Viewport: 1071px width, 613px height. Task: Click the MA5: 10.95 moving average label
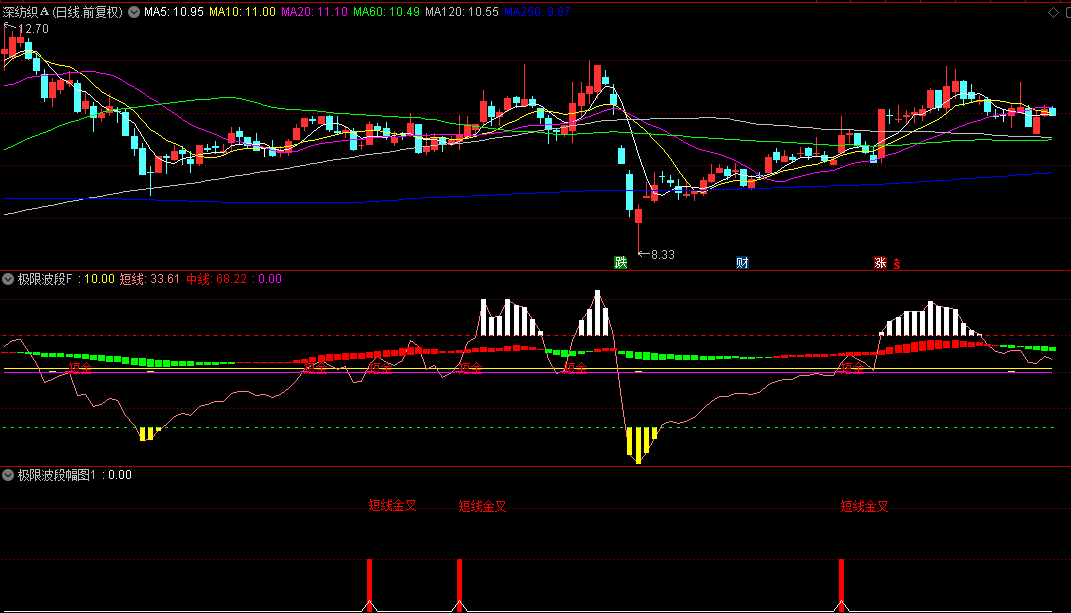(x=173, y=12)
